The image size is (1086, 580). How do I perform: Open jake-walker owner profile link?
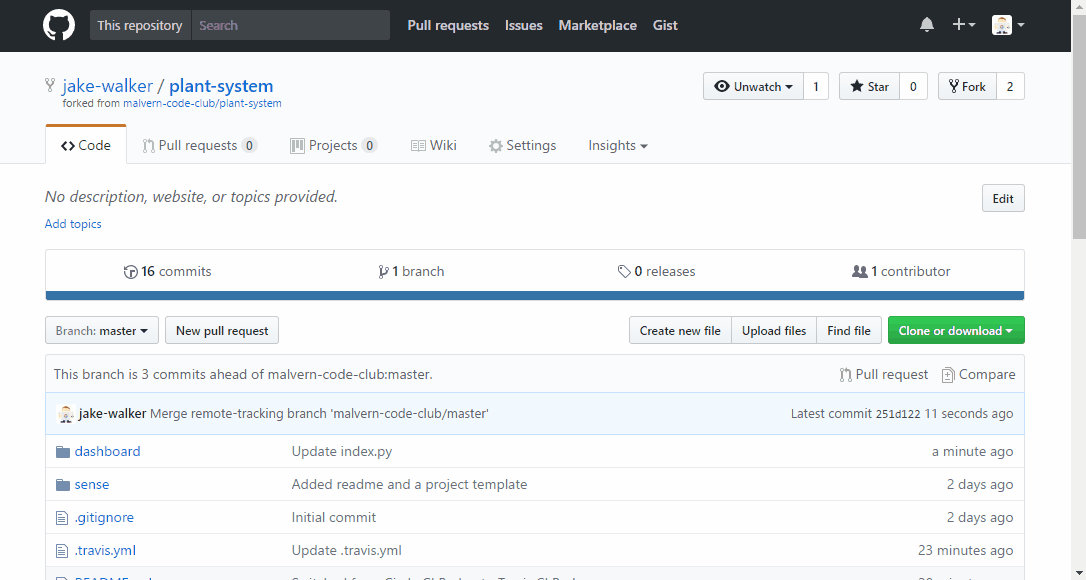click(x=107, y=86)
